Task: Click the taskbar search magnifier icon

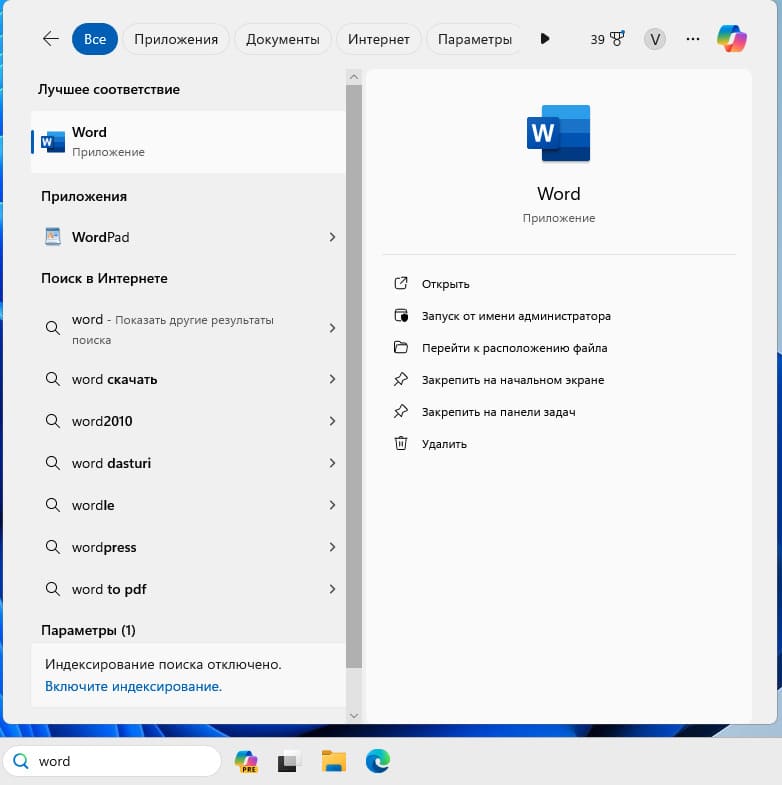Action: pos(21,761)
